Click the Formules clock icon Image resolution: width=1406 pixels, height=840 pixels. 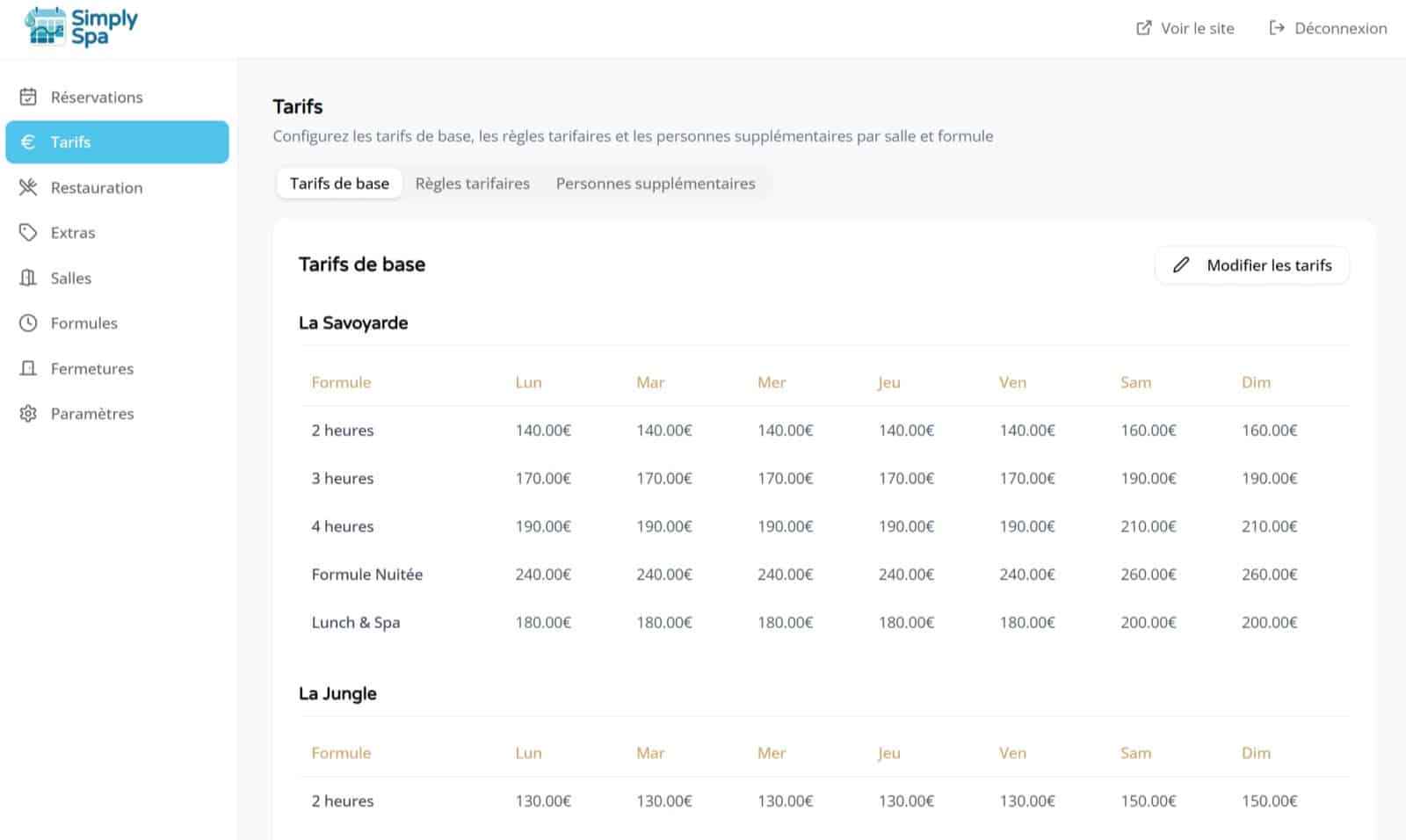[x=28, y=323]
